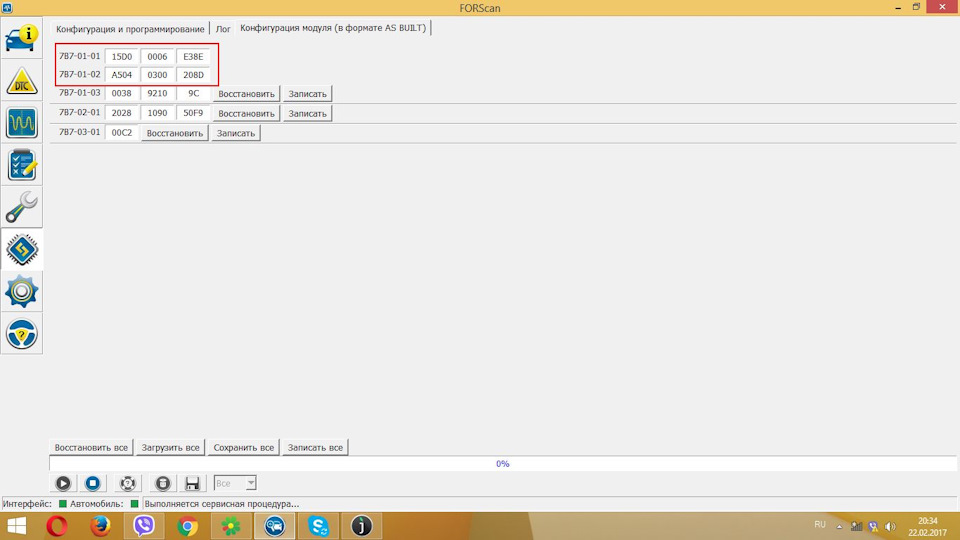The height and width of the screenshot is (540, 960).
Task: Open Viber from the taskbar
Action: 144,526
